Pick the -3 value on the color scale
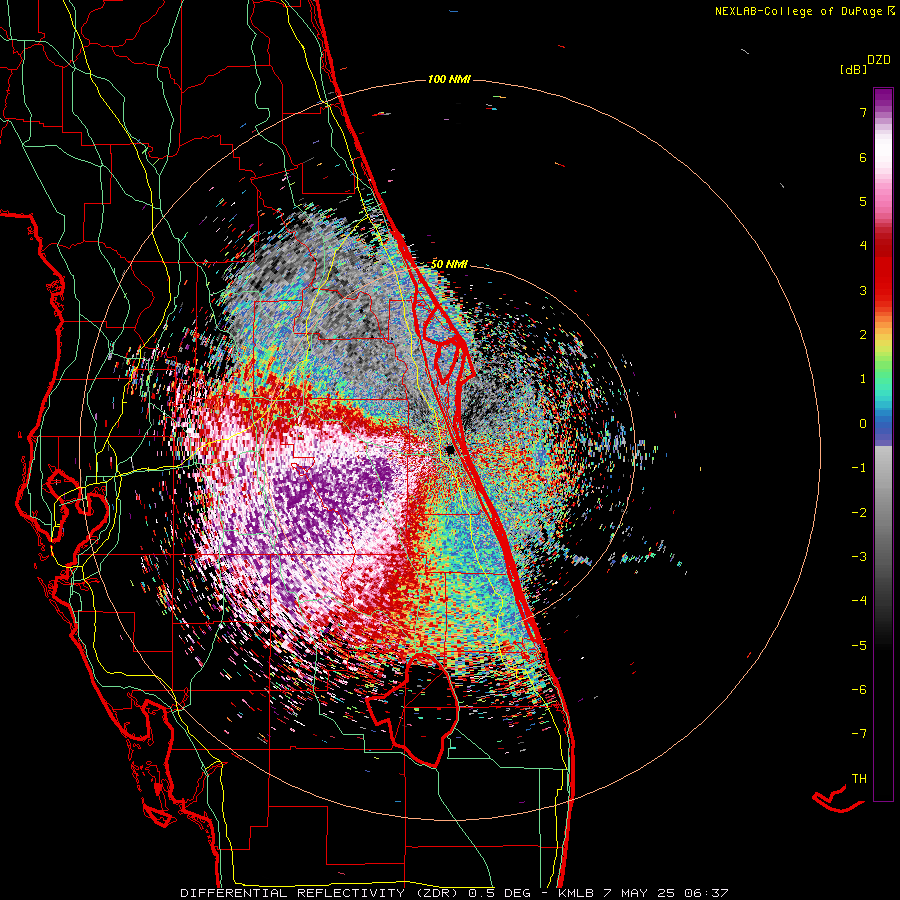 click(859, 556)
